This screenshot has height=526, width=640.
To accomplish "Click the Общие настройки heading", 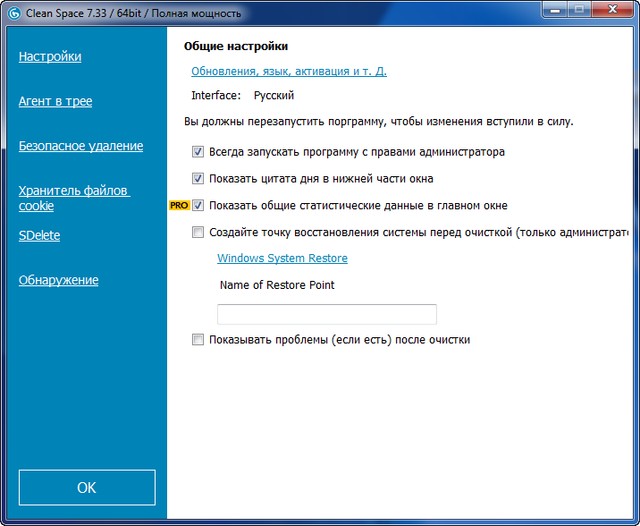I will tap(236, 46).
